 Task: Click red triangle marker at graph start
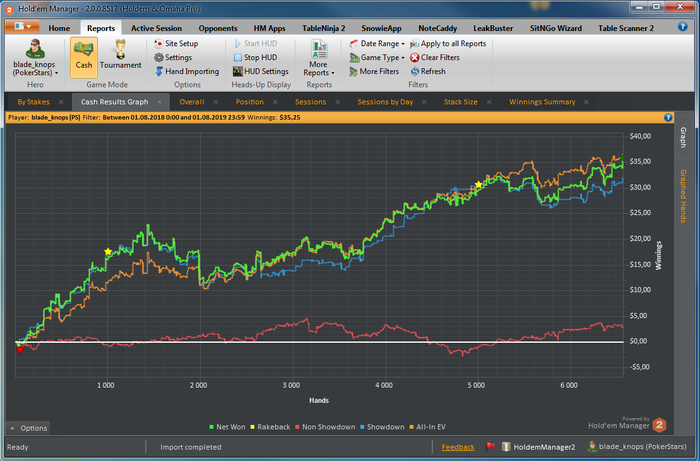point(20,349)
